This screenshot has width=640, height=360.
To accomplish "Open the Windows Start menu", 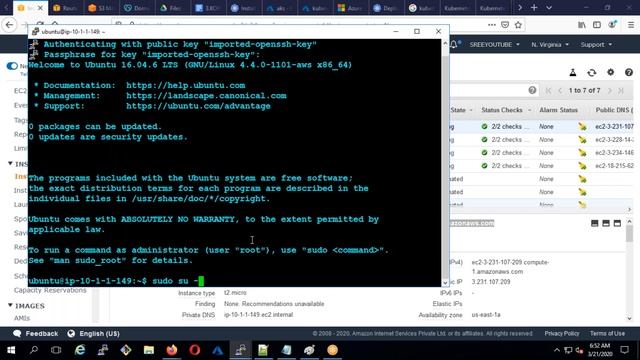I will point(11,350).
